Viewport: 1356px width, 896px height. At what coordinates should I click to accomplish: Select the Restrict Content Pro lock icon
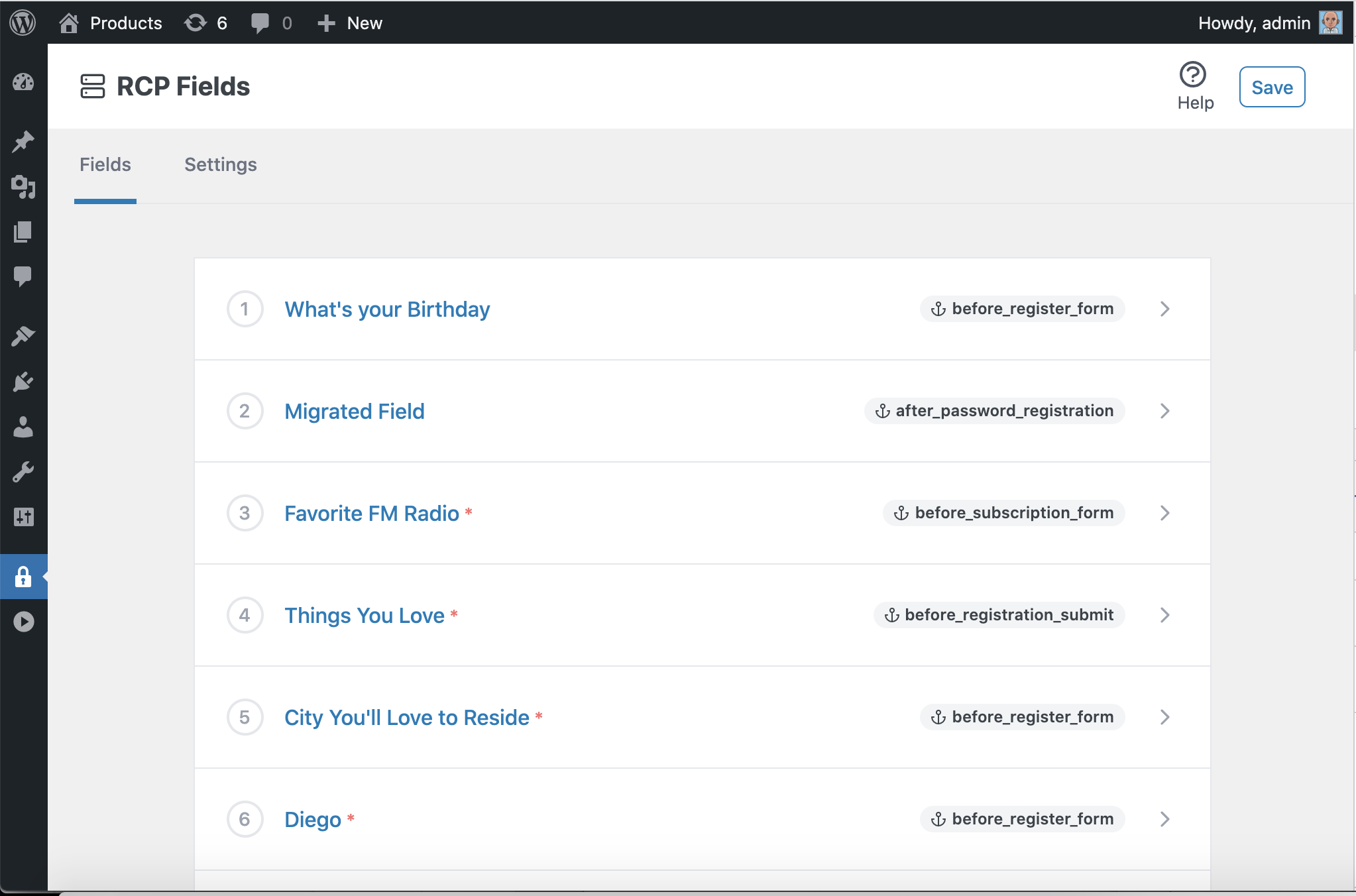coord(24,577)
